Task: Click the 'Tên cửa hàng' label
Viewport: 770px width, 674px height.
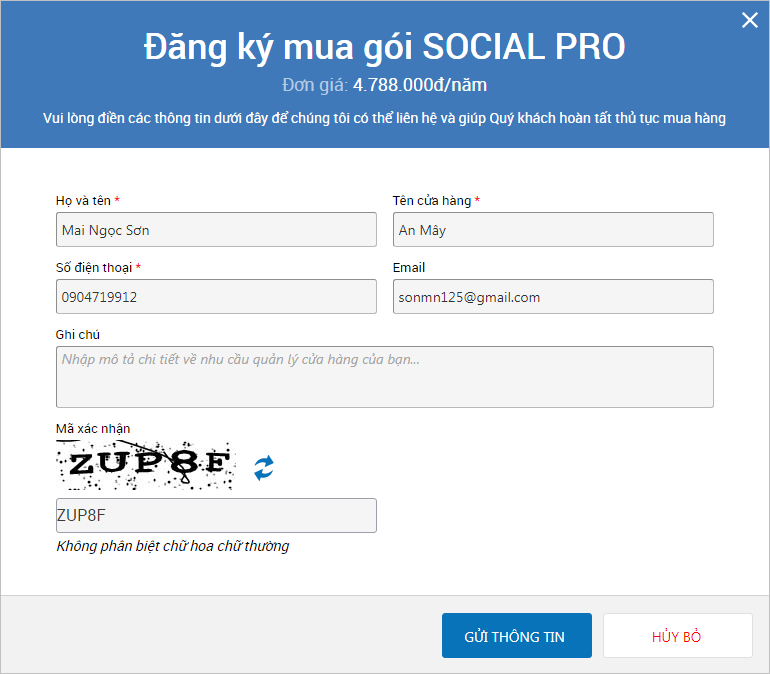Action: pyautogui.click(x=432, y=201)
